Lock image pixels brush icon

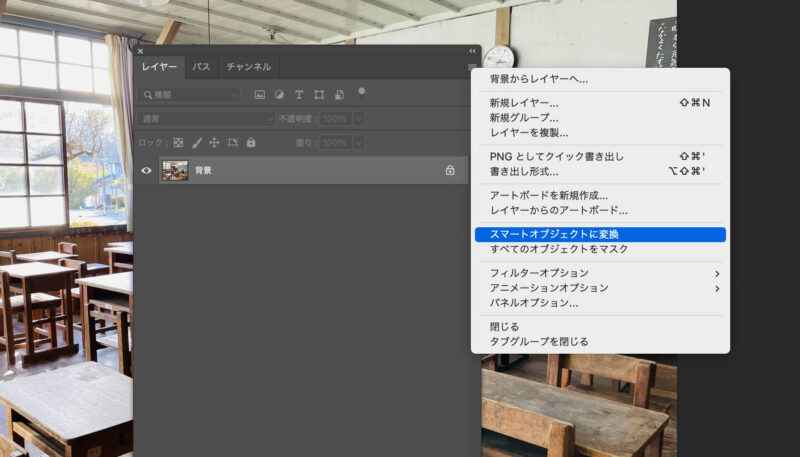[197, 143]
